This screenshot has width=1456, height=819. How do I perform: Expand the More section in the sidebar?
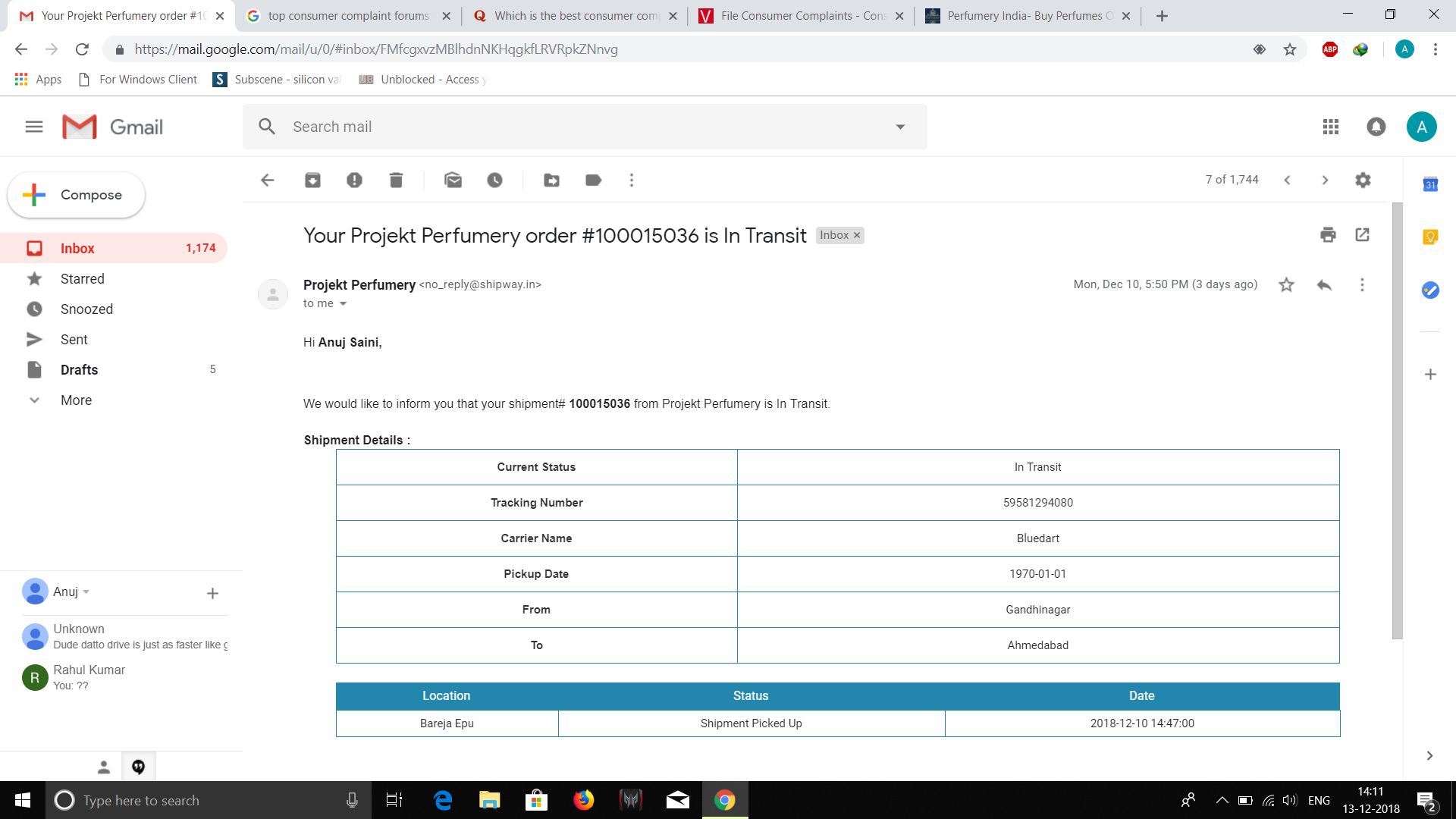(x=76, y=400)
